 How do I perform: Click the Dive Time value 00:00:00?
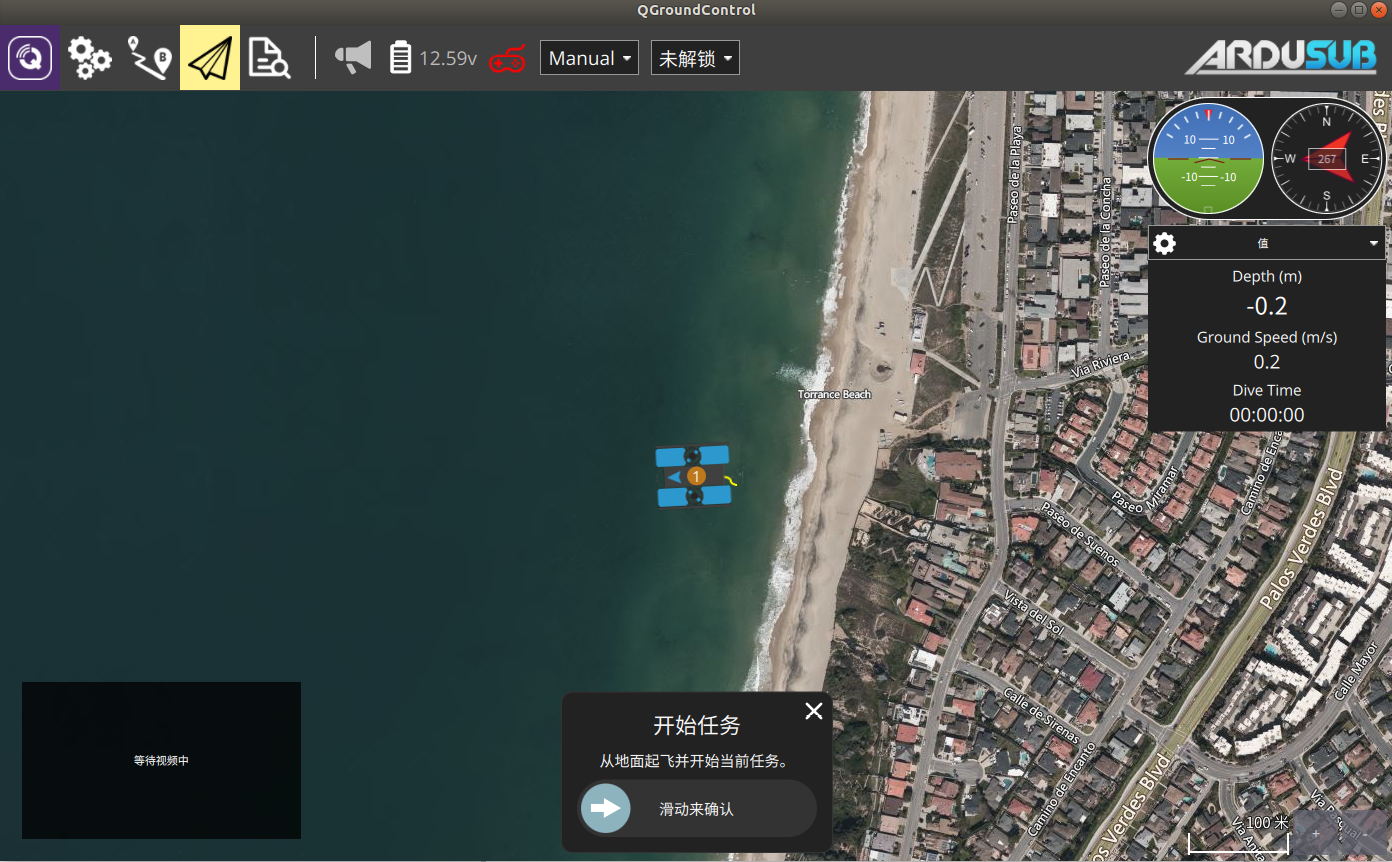click(1267, 415)
